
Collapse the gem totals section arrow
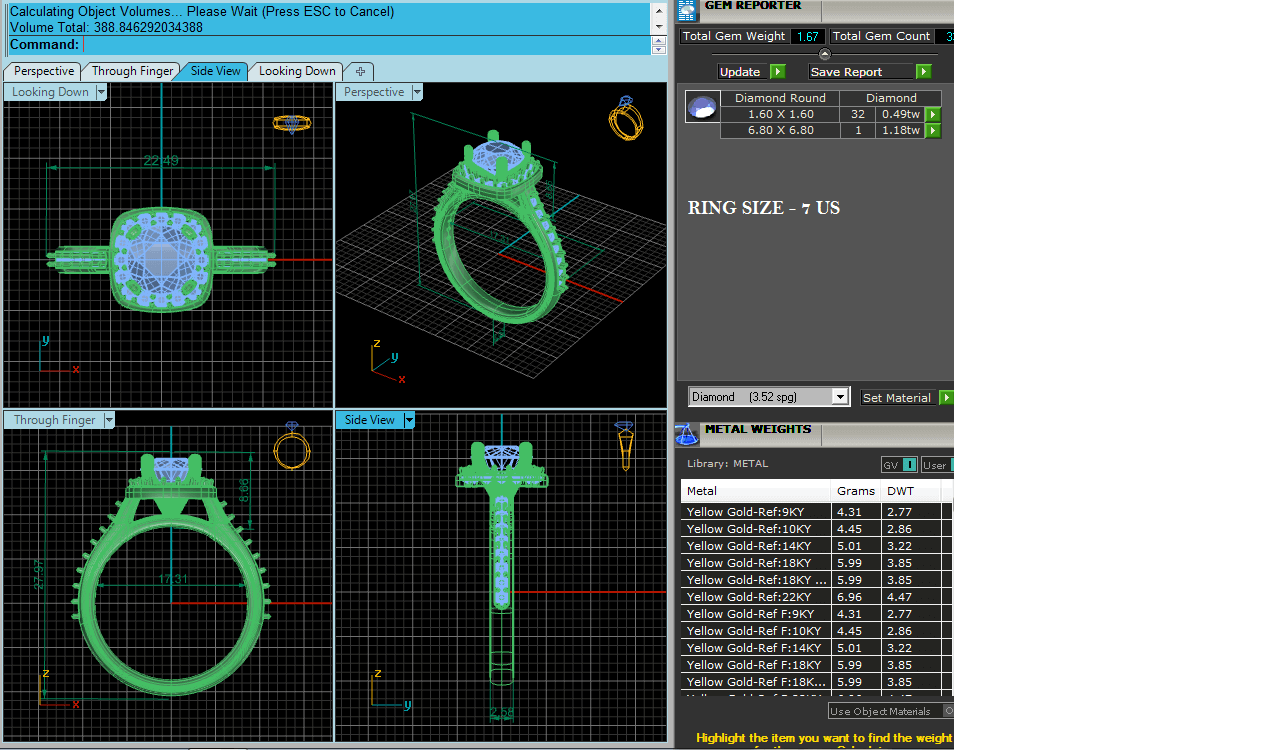click(x=824, y=54)
